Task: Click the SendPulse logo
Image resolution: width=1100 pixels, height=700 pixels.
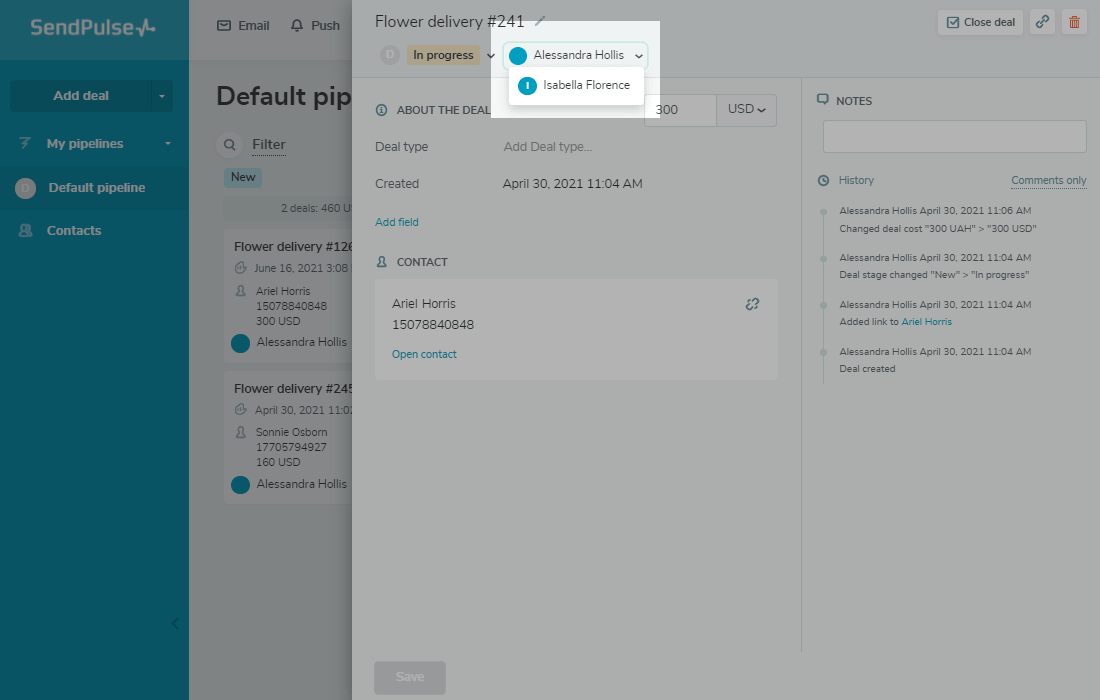Action: (93, 28)
